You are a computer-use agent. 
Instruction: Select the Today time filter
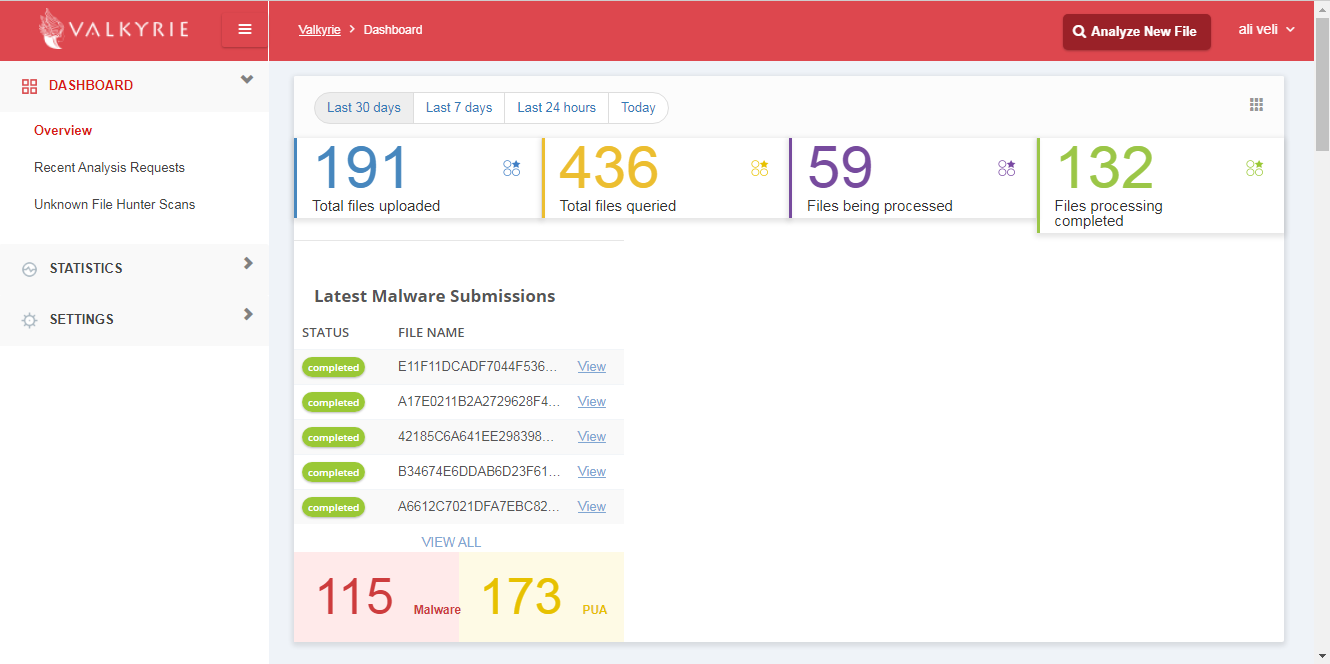tap(638, 108)
